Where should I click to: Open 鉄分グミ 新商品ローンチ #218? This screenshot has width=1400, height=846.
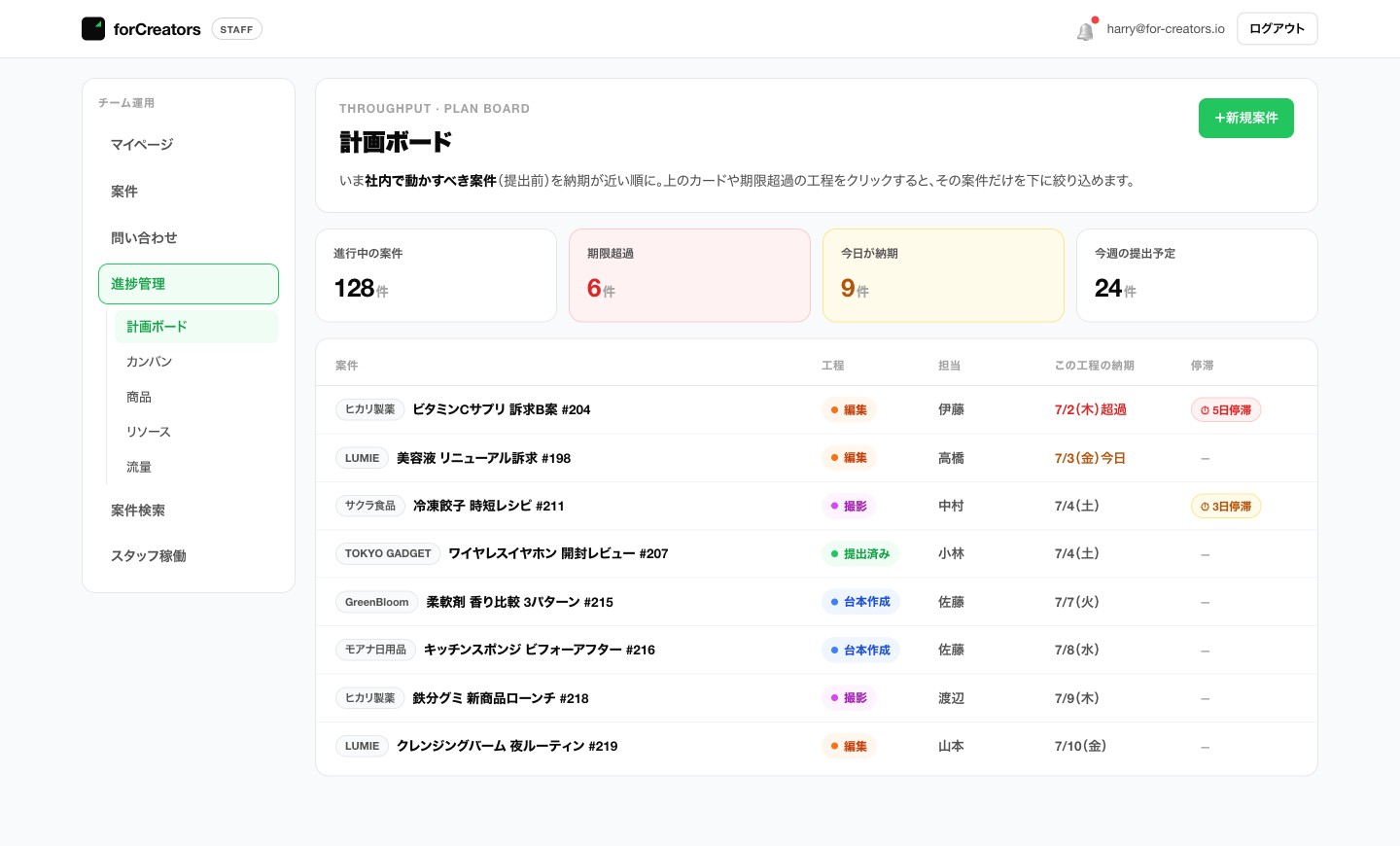pos(501,698)
